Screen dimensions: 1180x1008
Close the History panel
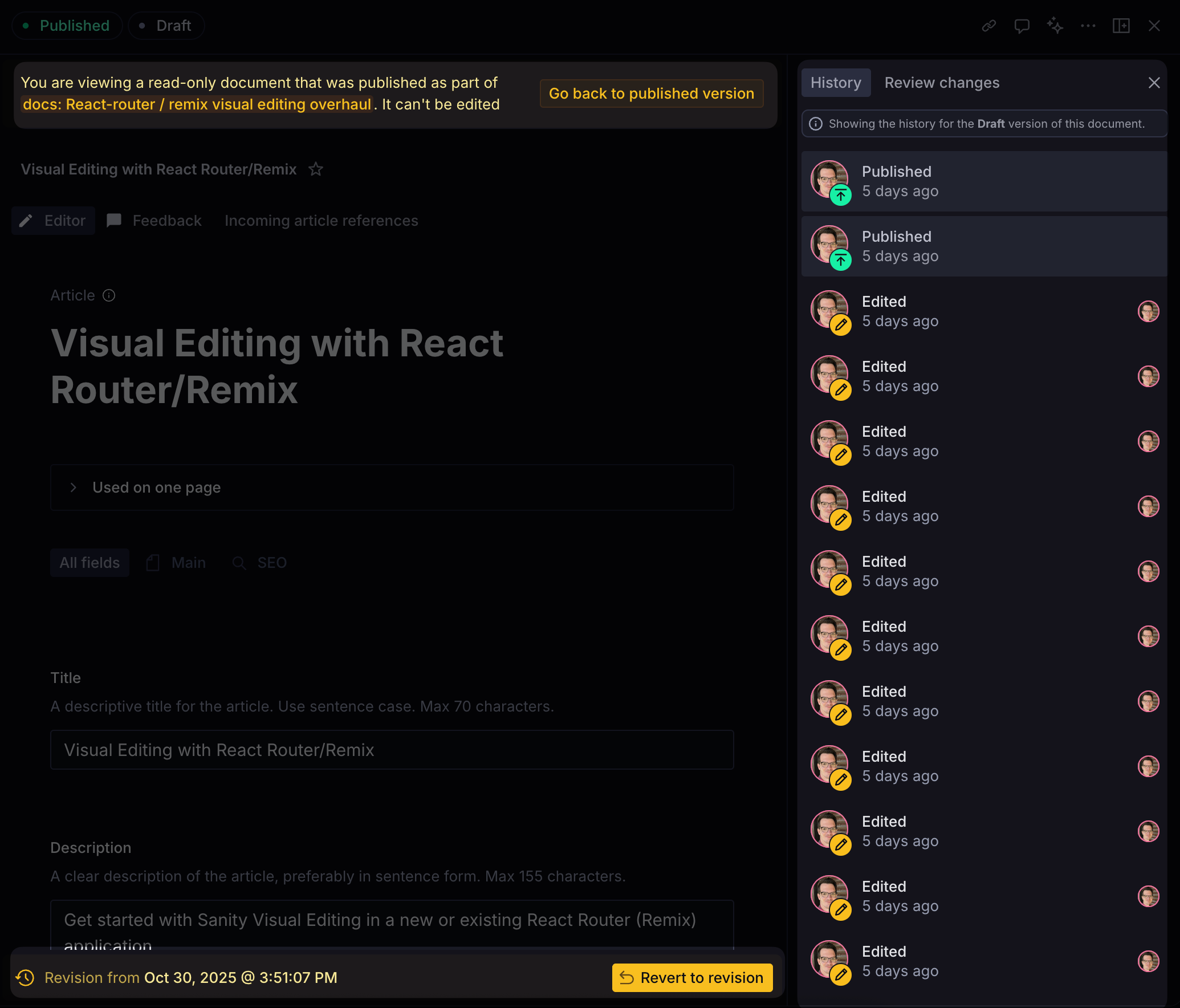coord(1154,83)
